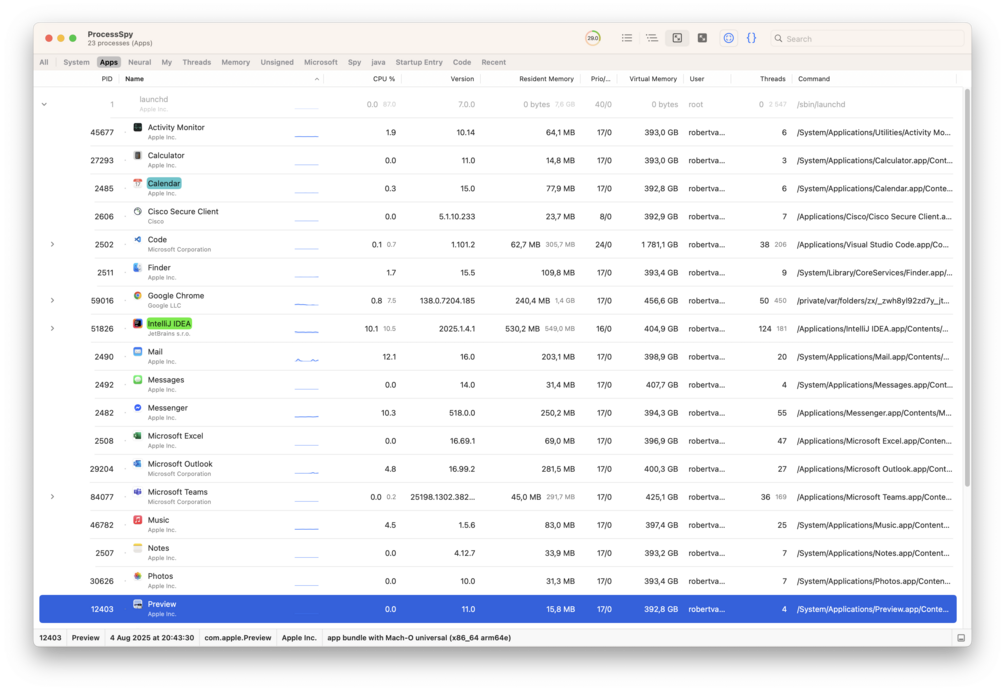The height and width of the screenshot is (691, 1005).
Task: Click the Music app icon
Action: click(137, 520)
